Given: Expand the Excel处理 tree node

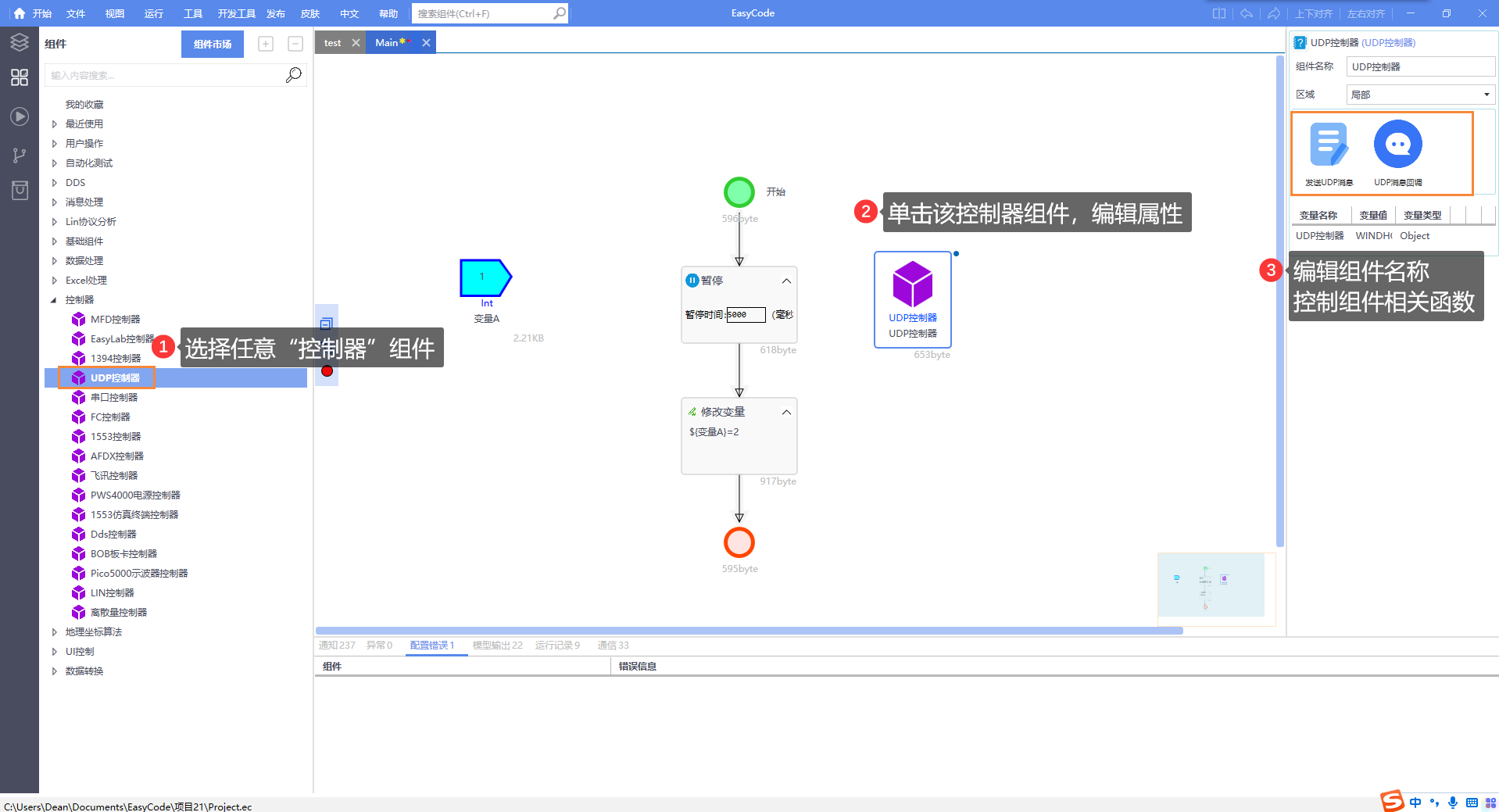Looking at the screenshot, I should [x=54, y=280].
